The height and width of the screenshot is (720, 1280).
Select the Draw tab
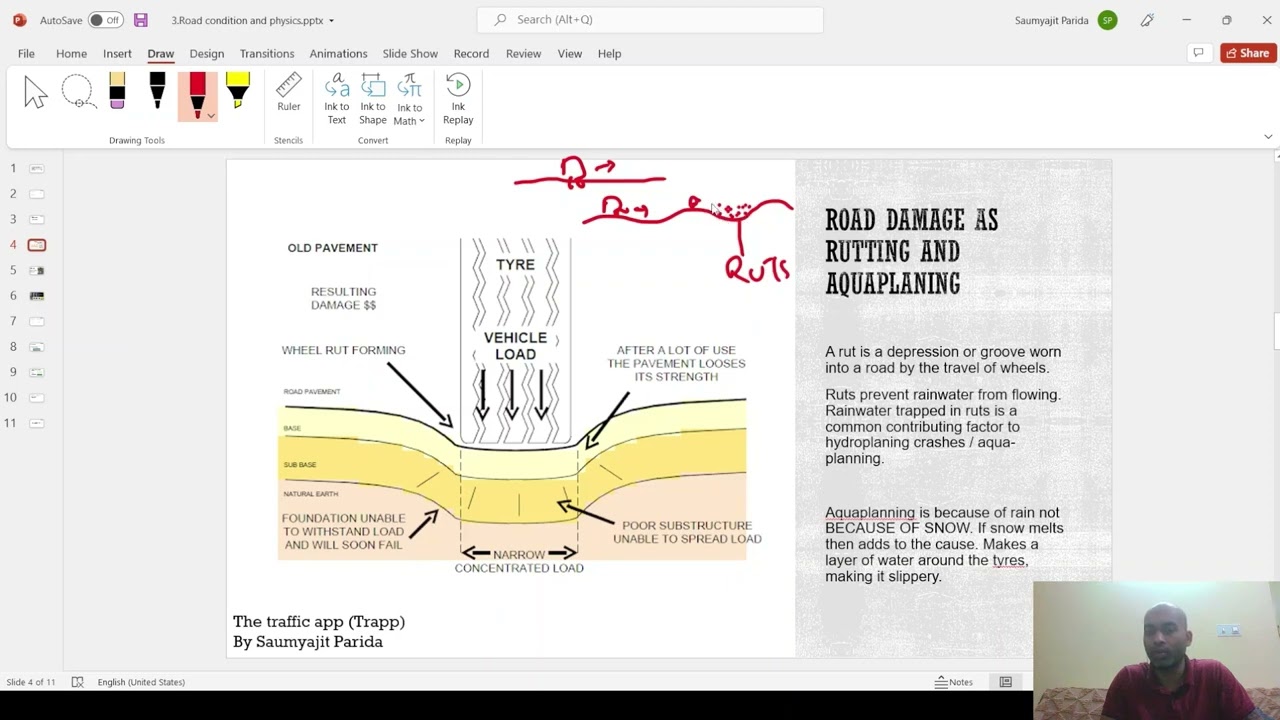[160, 53]
